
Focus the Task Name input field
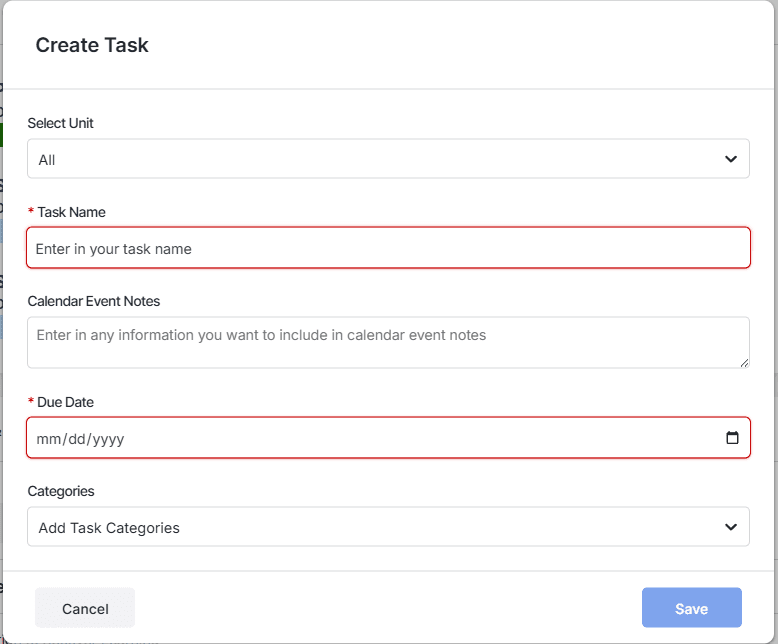[x=388, y=248]
